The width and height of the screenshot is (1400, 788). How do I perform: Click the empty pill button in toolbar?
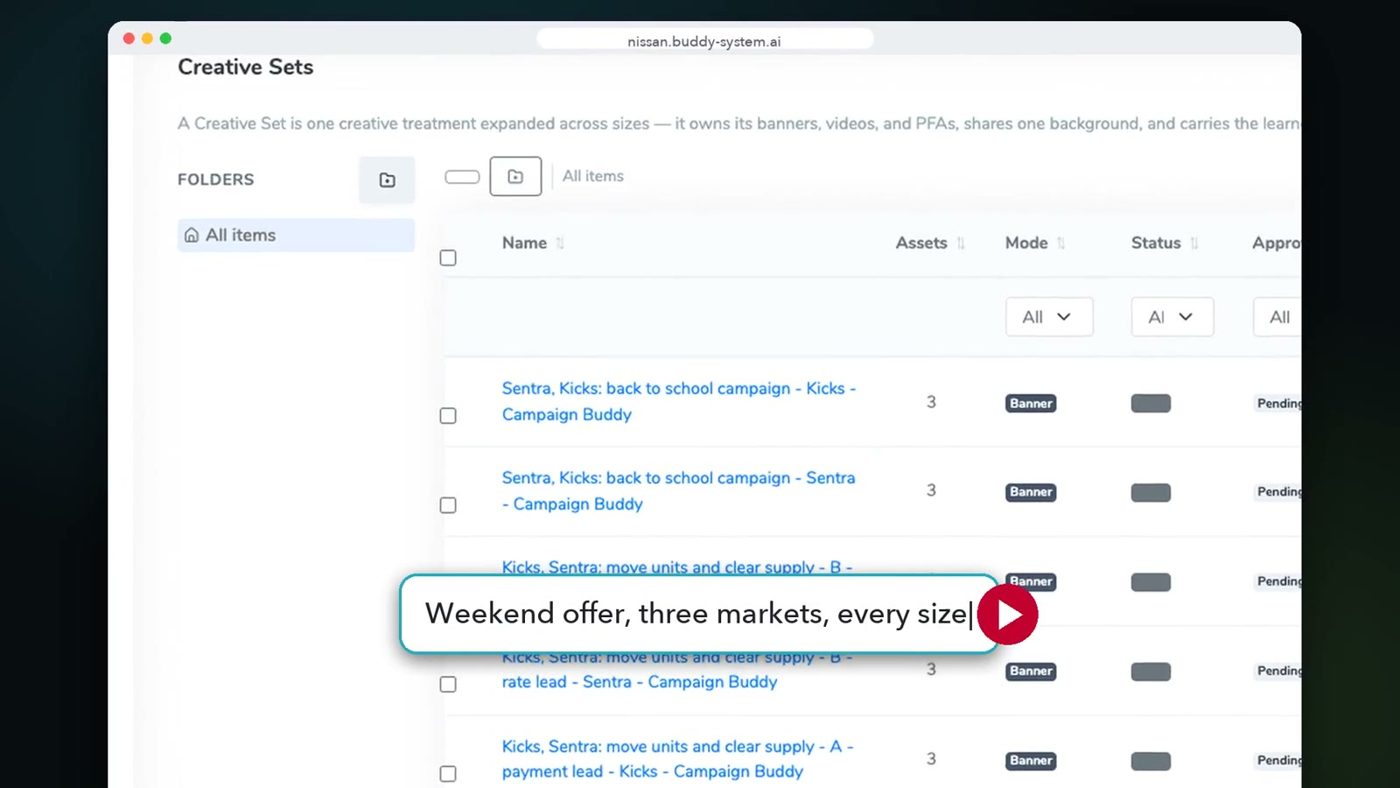tap(462, 177)
